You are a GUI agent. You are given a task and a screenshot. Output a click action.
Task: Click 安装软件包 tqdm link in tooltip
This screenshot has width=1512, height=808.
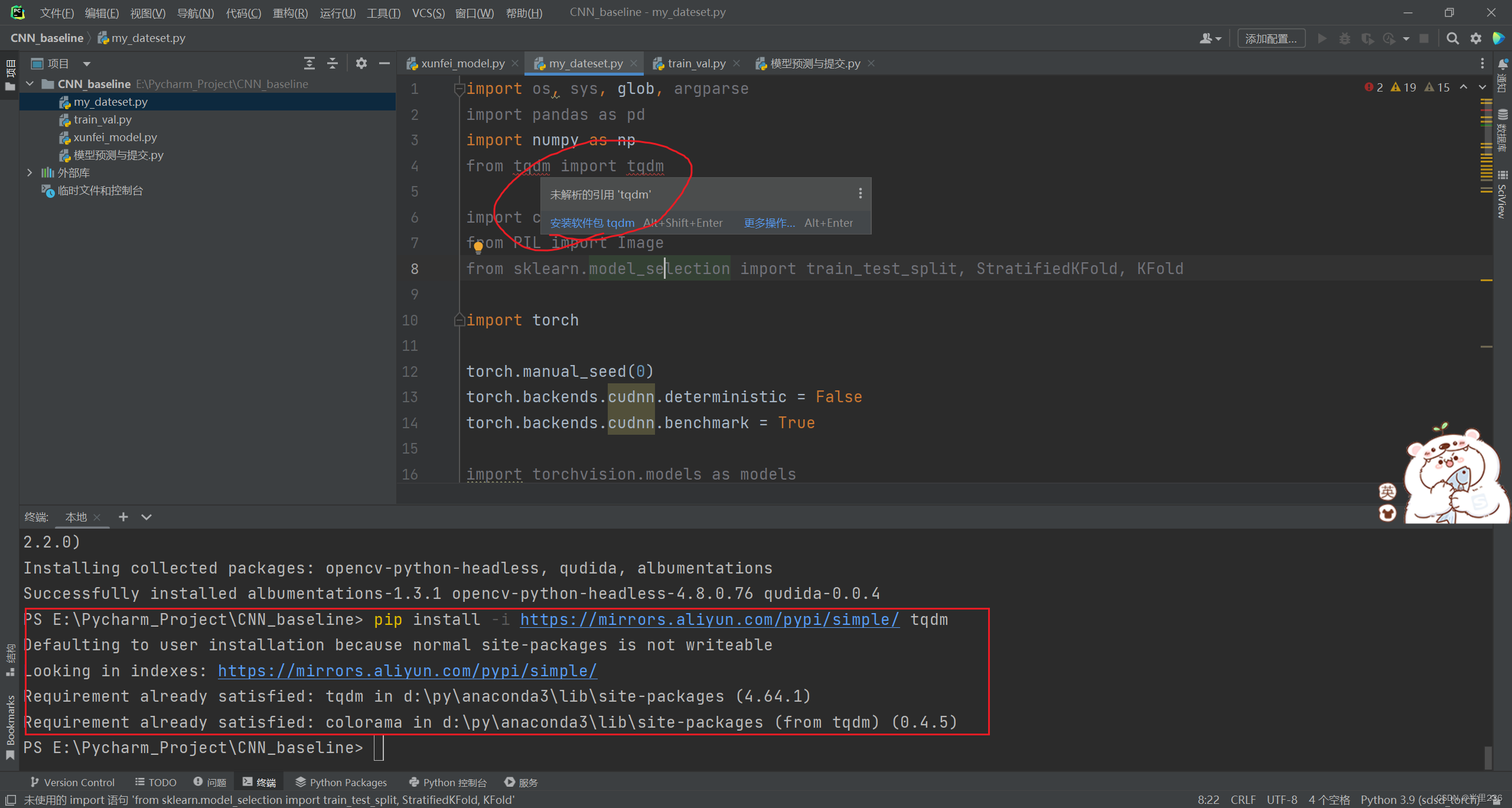click(592, 223)
